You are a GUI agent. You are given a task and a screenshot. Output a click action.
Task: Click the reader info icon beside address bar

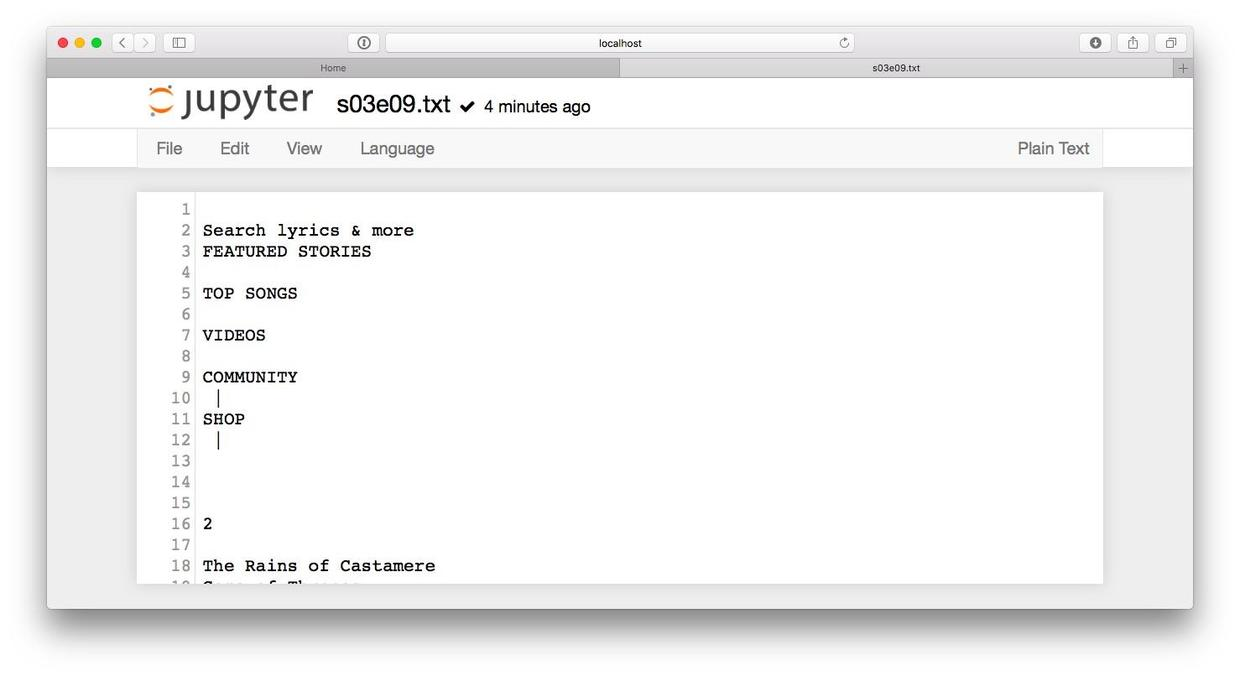click(364, 42)
